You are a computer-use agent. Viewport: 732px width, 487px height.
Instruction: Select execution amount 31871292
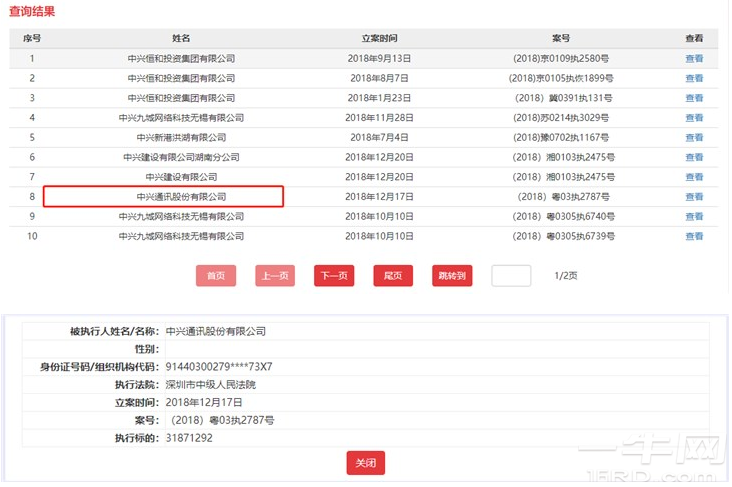(x=189, y=438)
